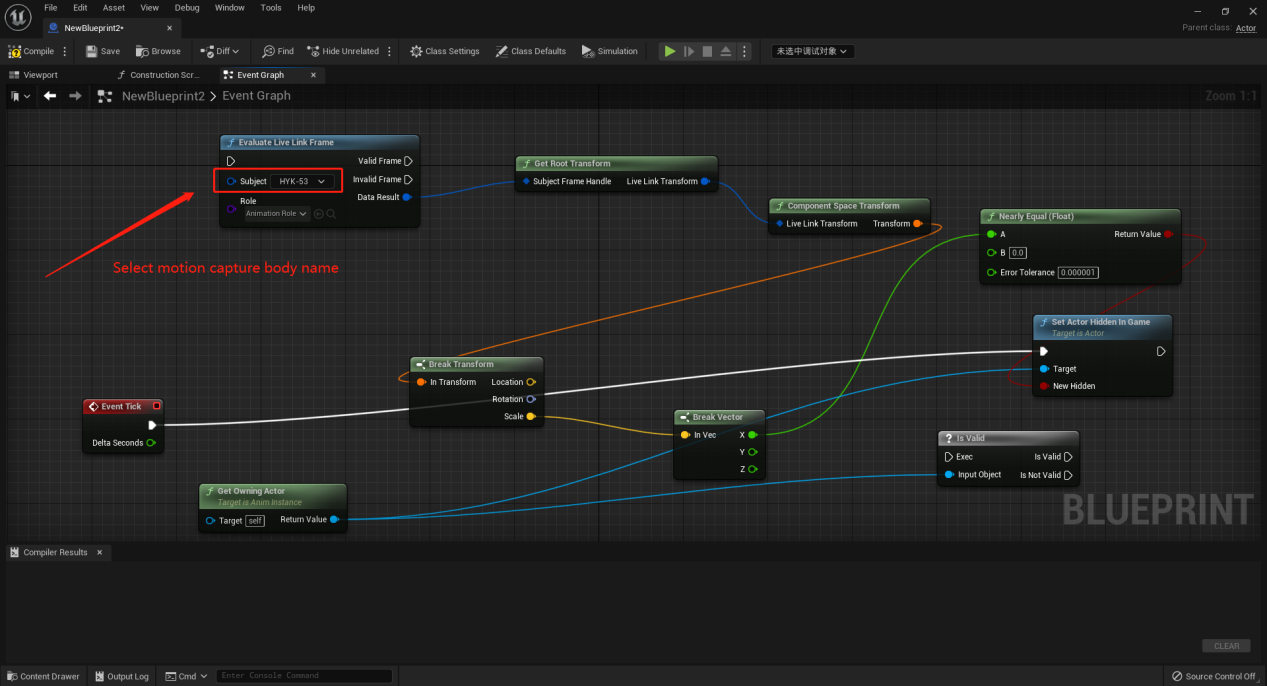This screenshot has height=686, width=1267.
Task: Click the green Play button
Action: coord(670,51)
